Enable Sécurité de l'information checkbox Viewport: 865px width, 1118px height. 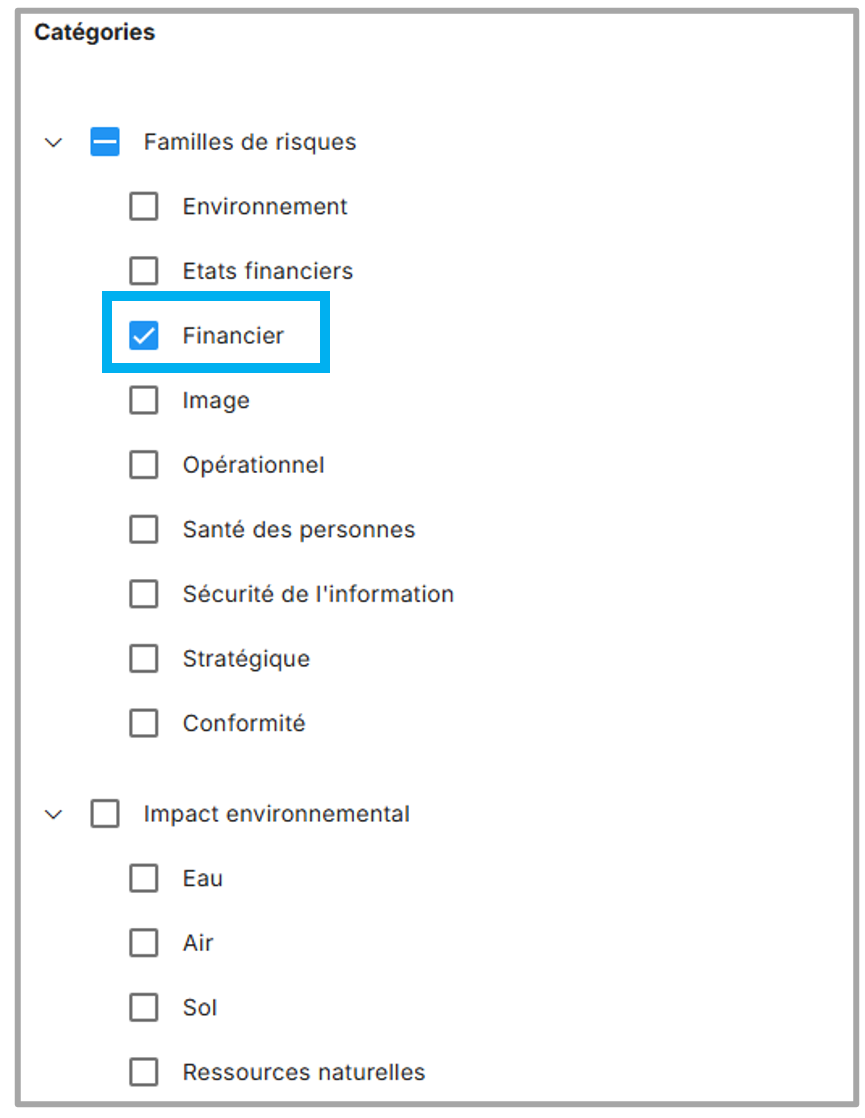point(144,594)
